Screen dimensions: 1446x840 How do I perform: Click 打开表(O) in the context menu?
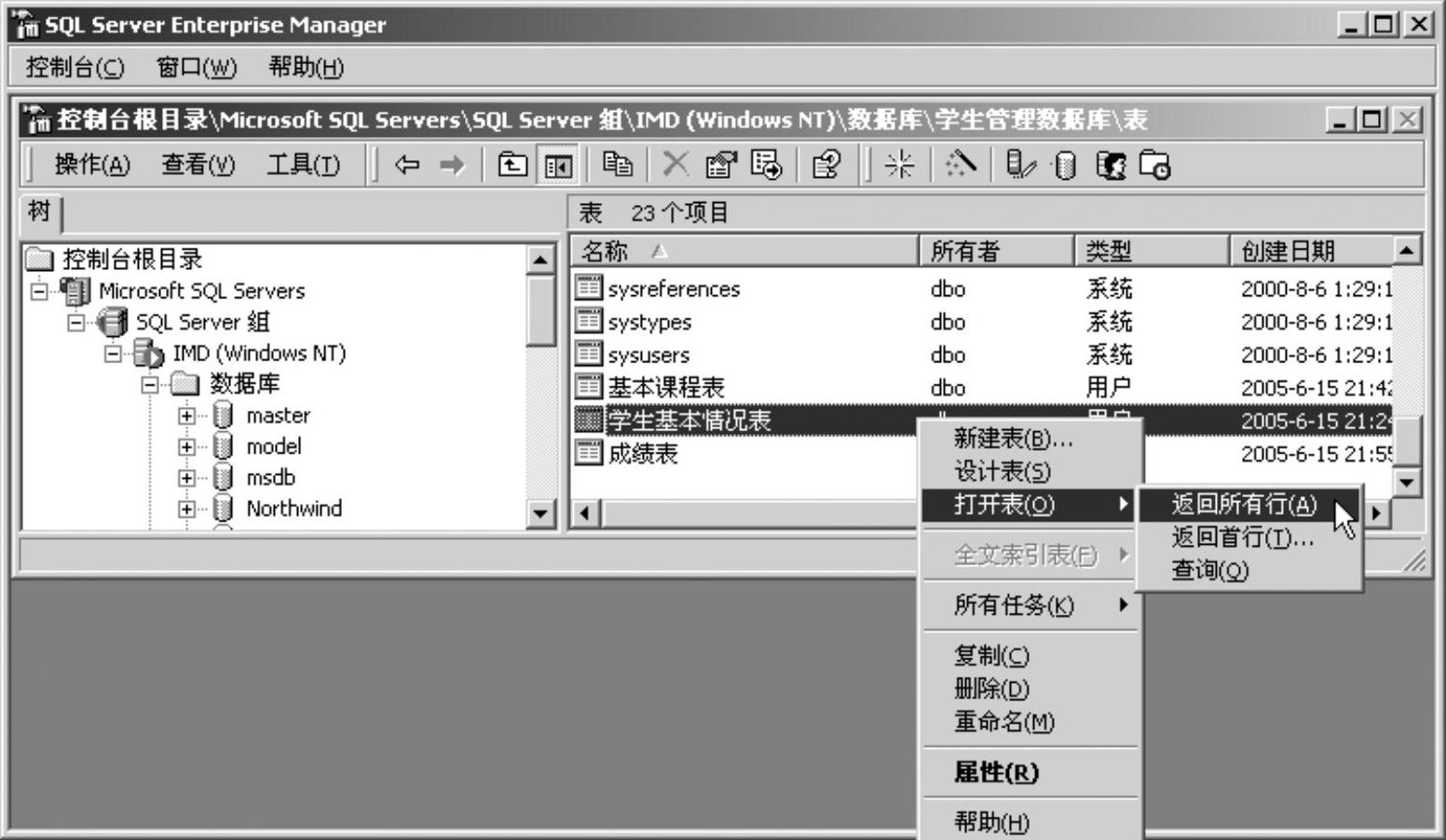click(1030, 505)
